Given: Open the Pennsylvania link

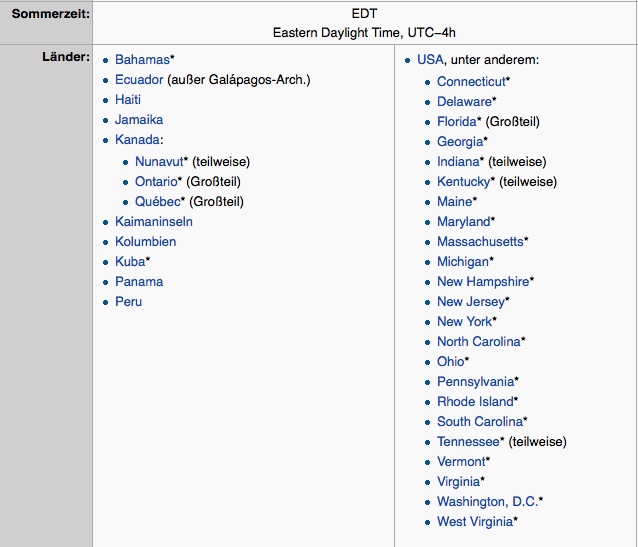Looking at the screenshot, I should click(475, 382).
